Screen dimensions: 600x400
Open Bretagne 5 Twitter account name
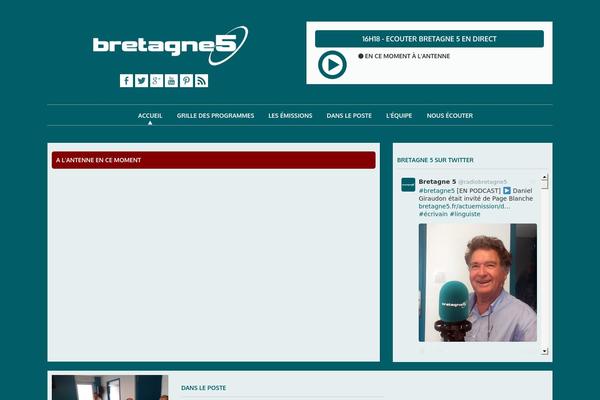pyautogui.click(x=437, y=181)
